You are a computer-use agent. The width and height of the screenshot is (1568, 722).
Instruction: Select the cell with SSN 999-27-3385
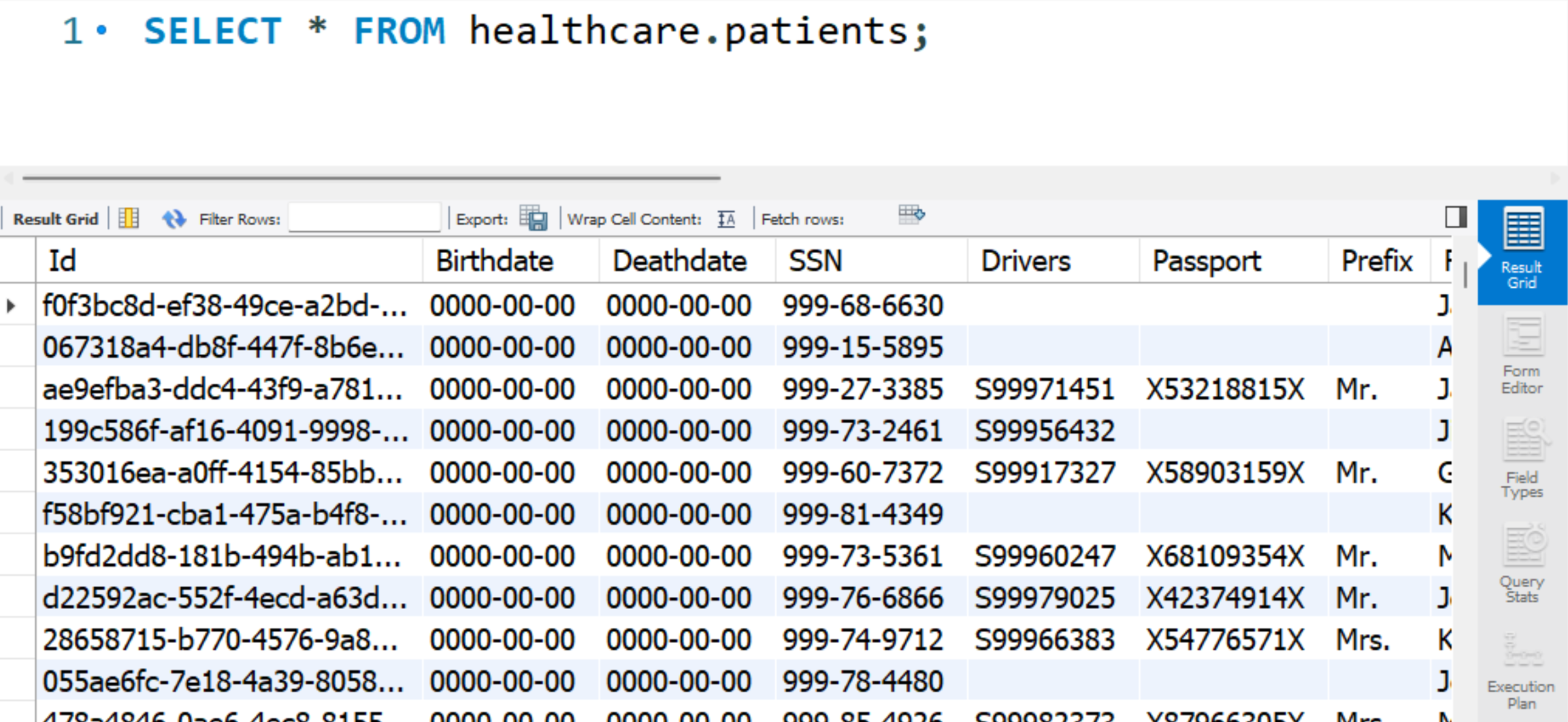[x=862, y=390]
